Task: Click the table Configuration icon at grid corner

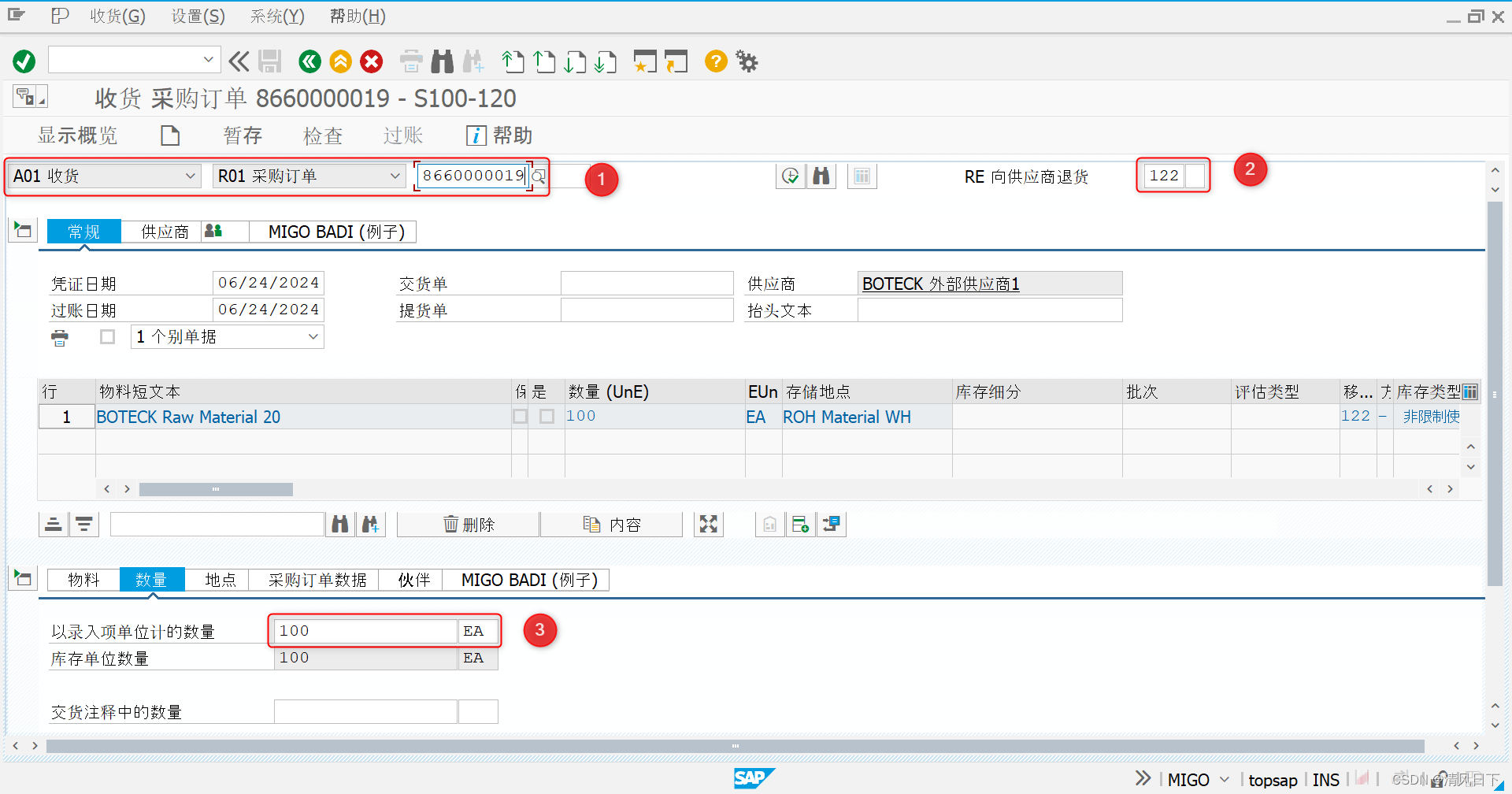Action: coord(1469,391)
